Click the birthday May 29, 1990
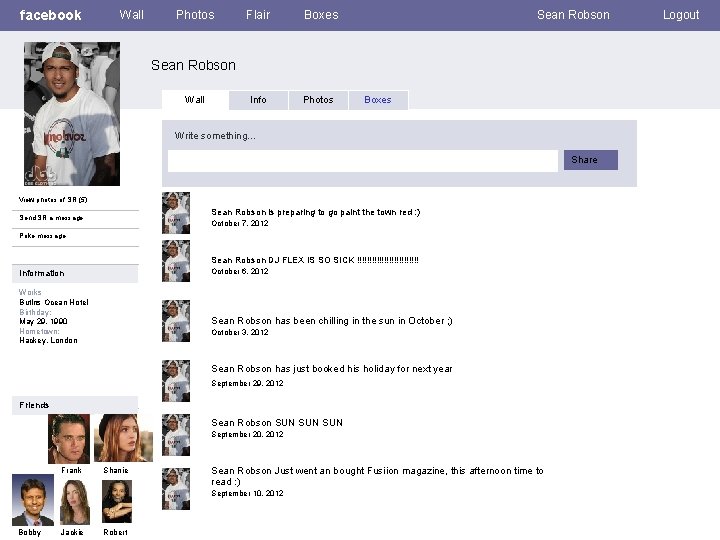 [x=43, y=321]
